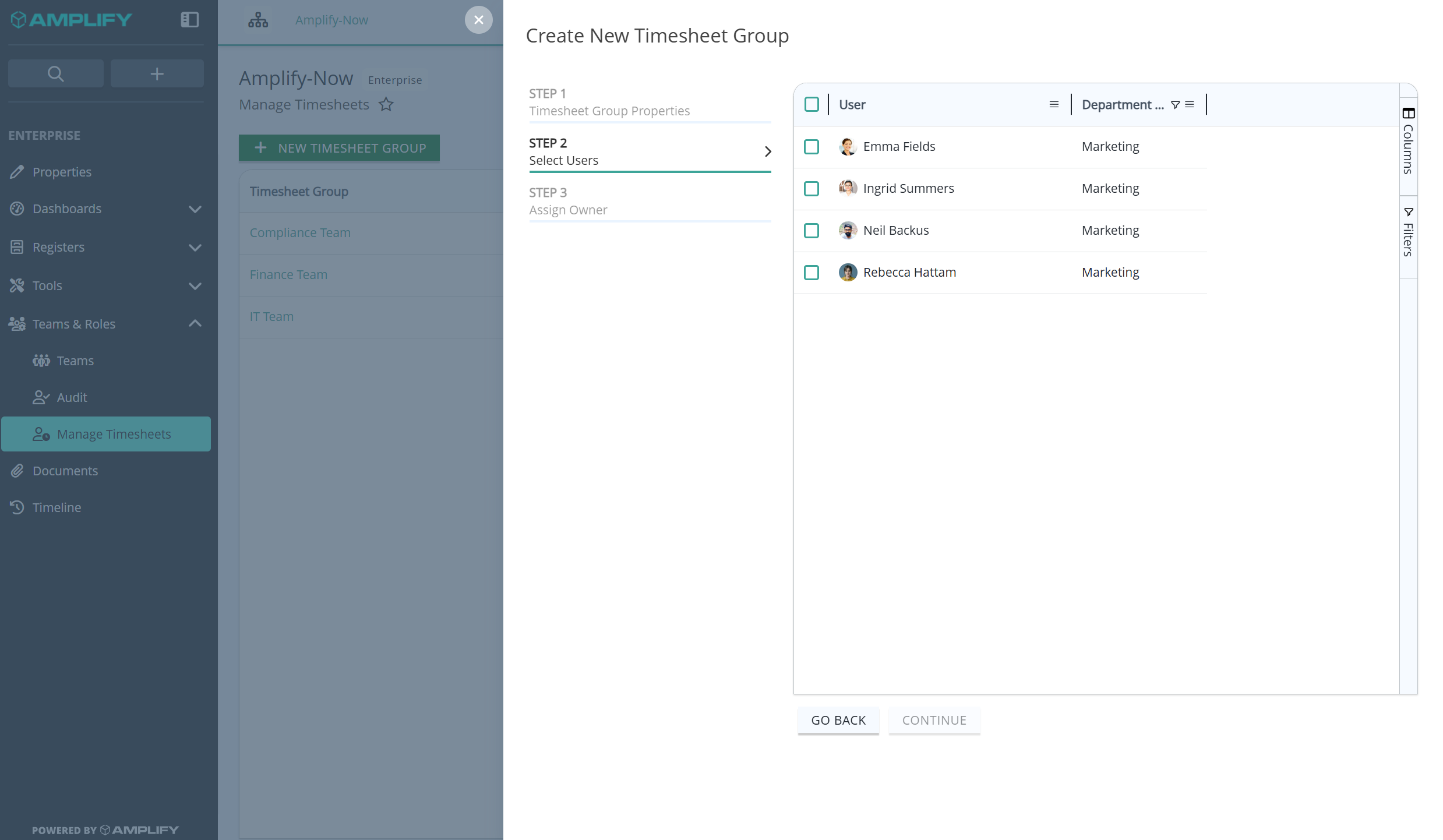Expand the Tools menu chevron
The height and width of the screenshot is (840, 1443).
click(195, 285)
